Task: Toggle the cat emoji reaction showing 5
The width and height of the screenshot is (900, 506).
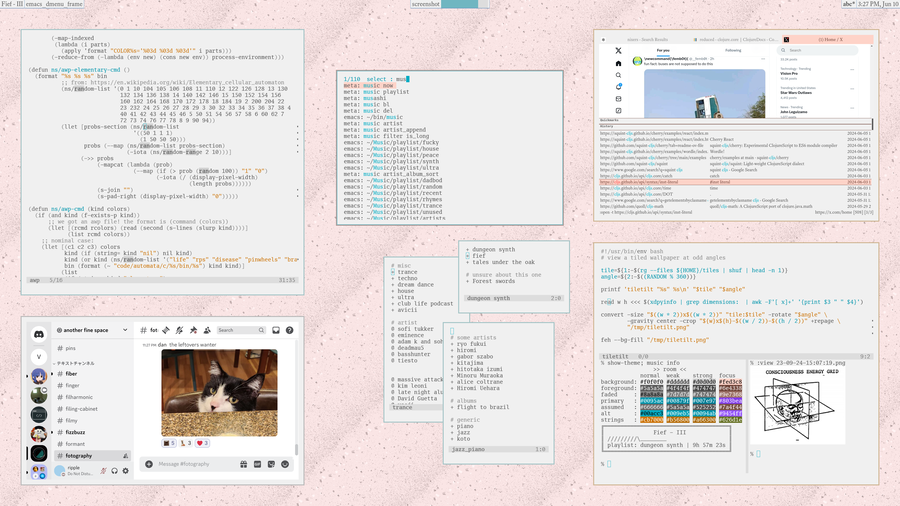Action: click(x=169, y=443)
